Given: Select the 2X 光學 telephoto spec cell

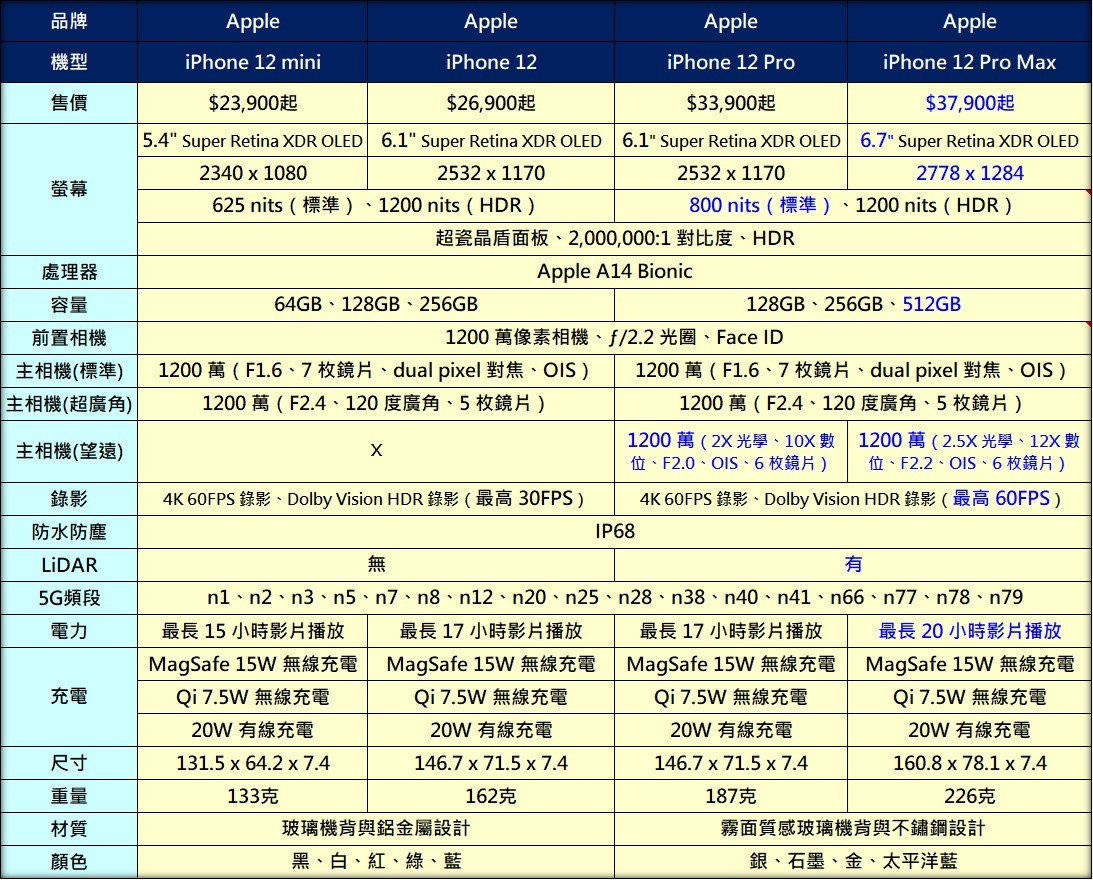Looking at the screenshot, I should pos(731,451).
